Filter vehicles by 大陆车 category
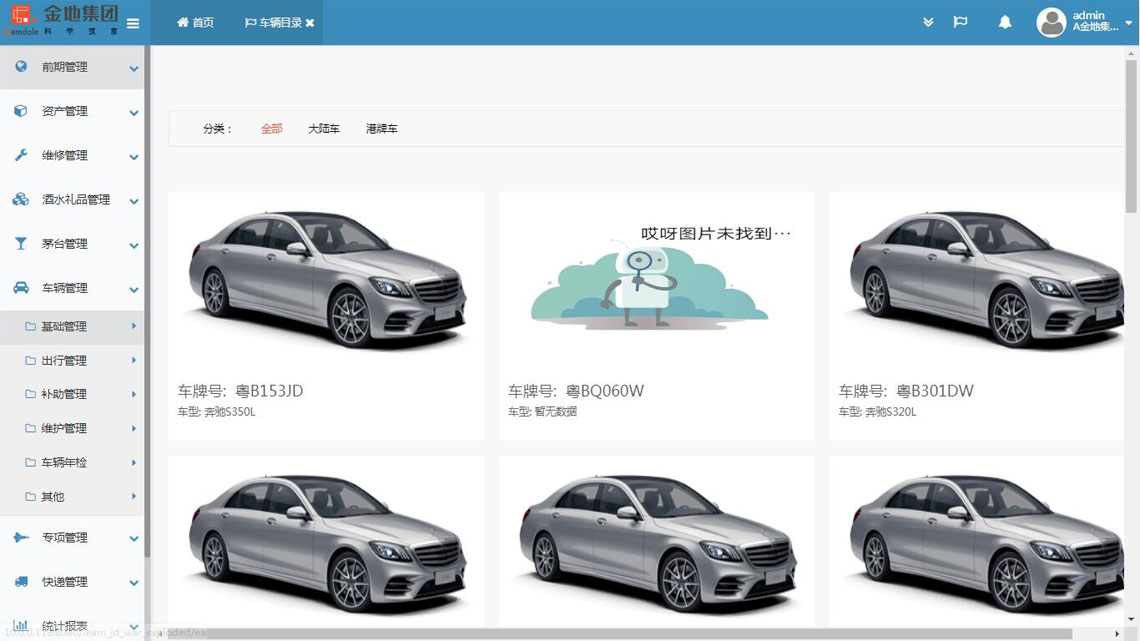Viewport: 1140px width, 641px height. click(323, 129)
